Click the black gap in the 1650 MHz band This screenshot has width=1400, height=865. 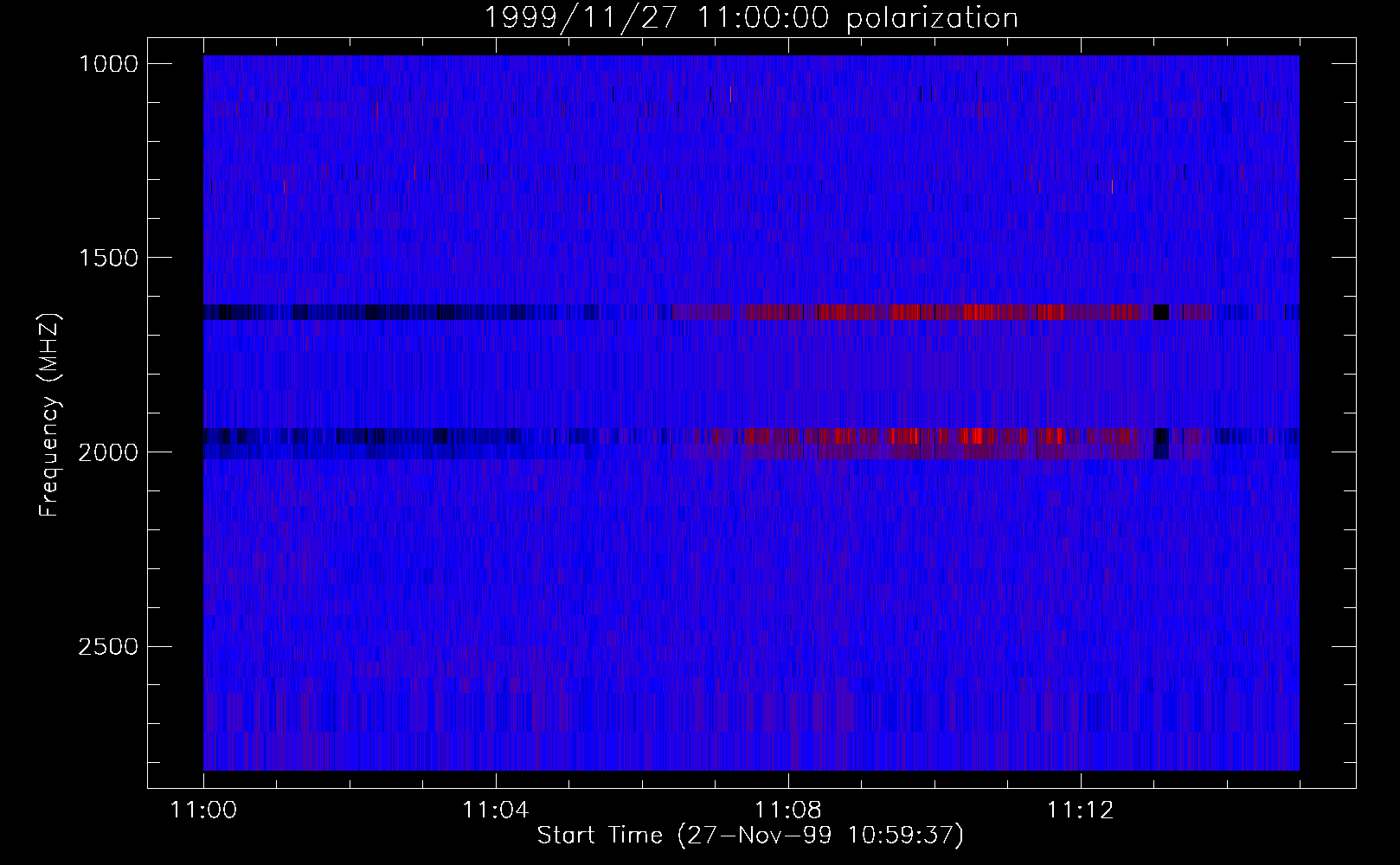pyautogui.click(x=1161, y=312)
